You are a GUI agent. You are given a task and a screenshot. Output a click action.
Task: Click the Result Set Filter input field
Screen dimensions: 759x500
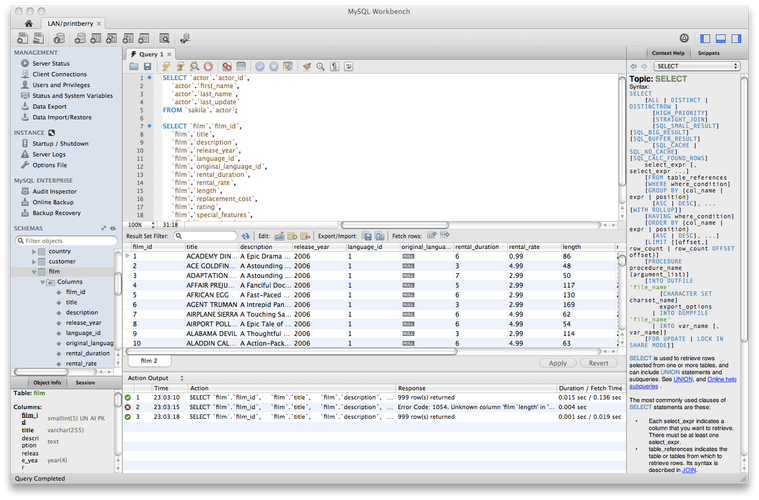(x=206, y=236)
